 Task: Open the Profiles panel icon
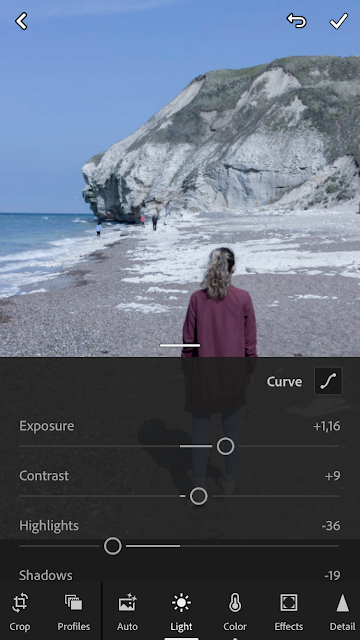pyautogui.click(x=73, y=603)
